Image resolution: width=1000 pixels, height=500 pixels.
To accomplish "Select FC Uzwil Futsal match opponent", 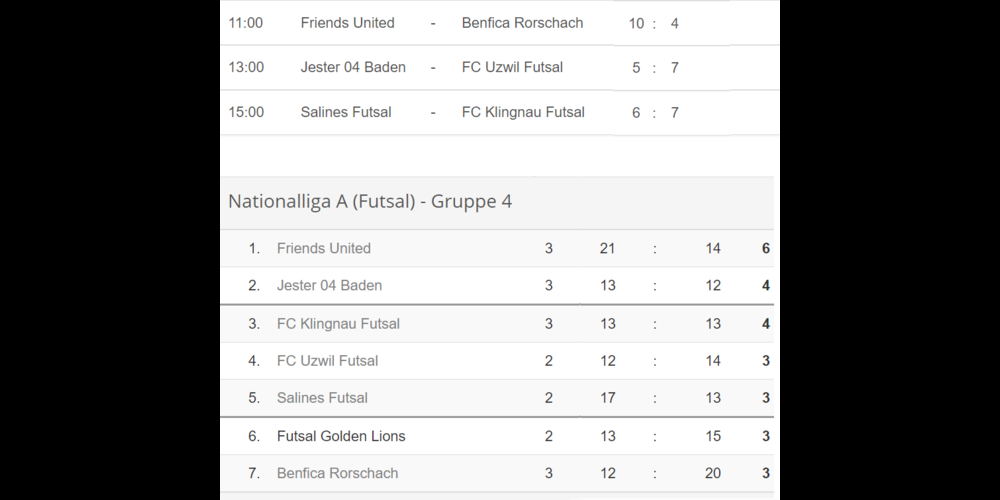I will click(x=512, y=67).
